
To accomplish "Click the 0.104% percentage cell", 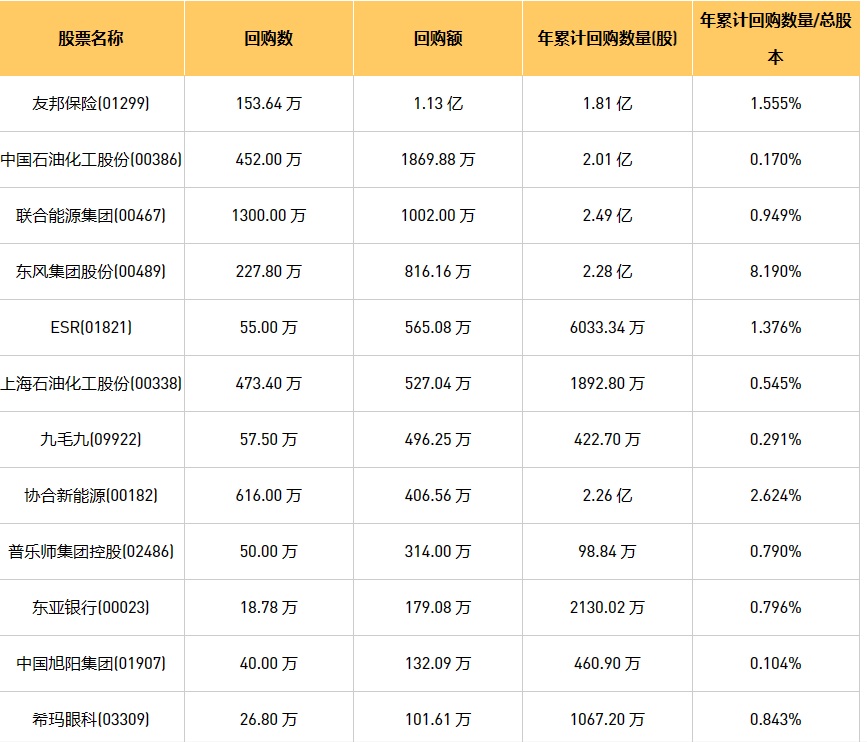I will pos(776,663).
